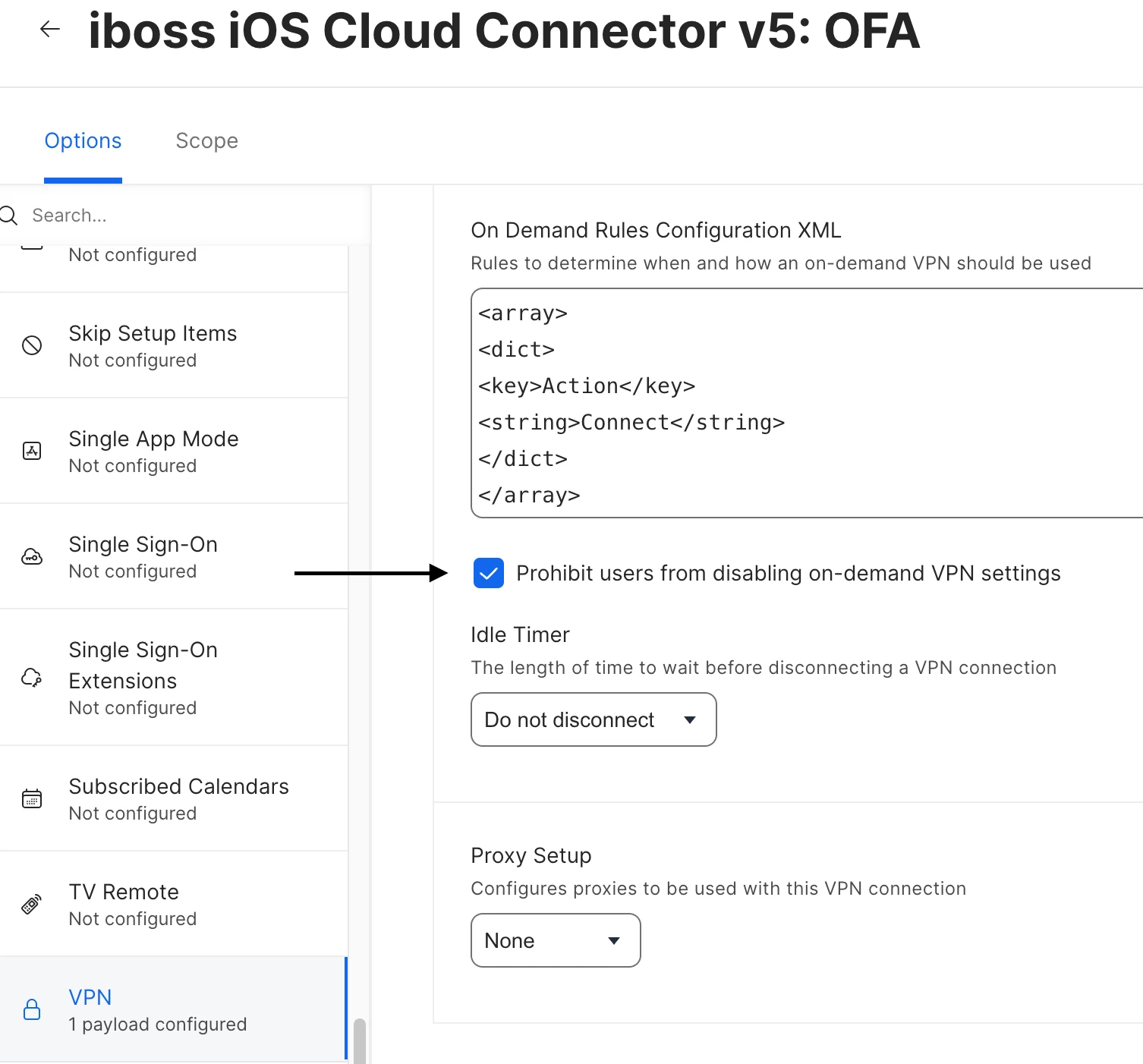This screenshot has height=1064, width=1143.
Task: Open the Single Sign-On payload
Action: point(174,556)
